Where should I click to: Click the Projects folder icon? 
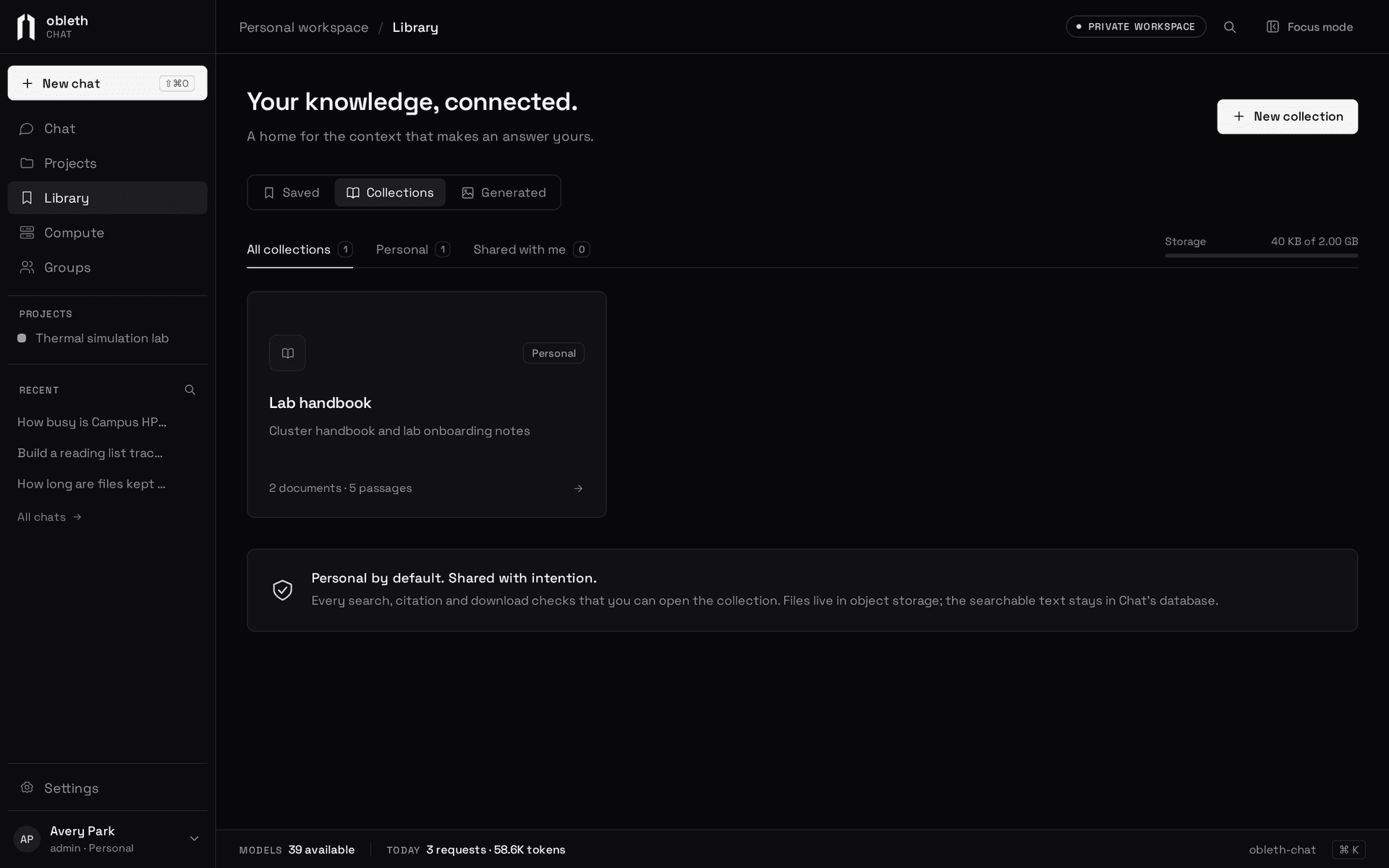[x=27, y=163]
